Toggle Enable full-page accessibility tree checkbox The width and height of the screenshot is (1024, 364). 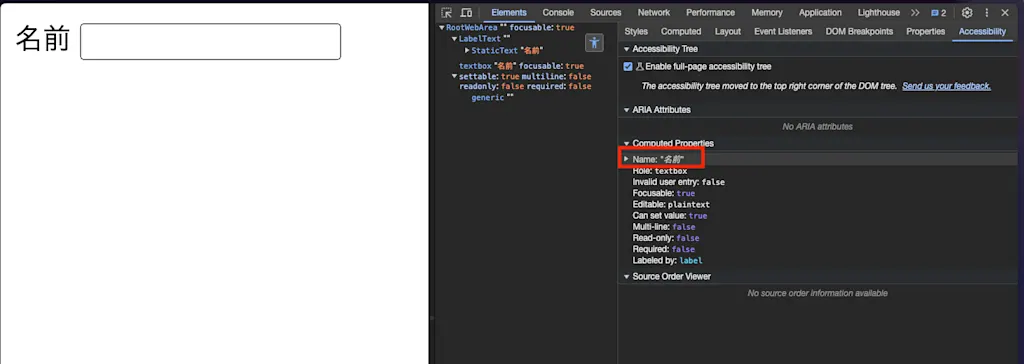(x=628, y=67)
